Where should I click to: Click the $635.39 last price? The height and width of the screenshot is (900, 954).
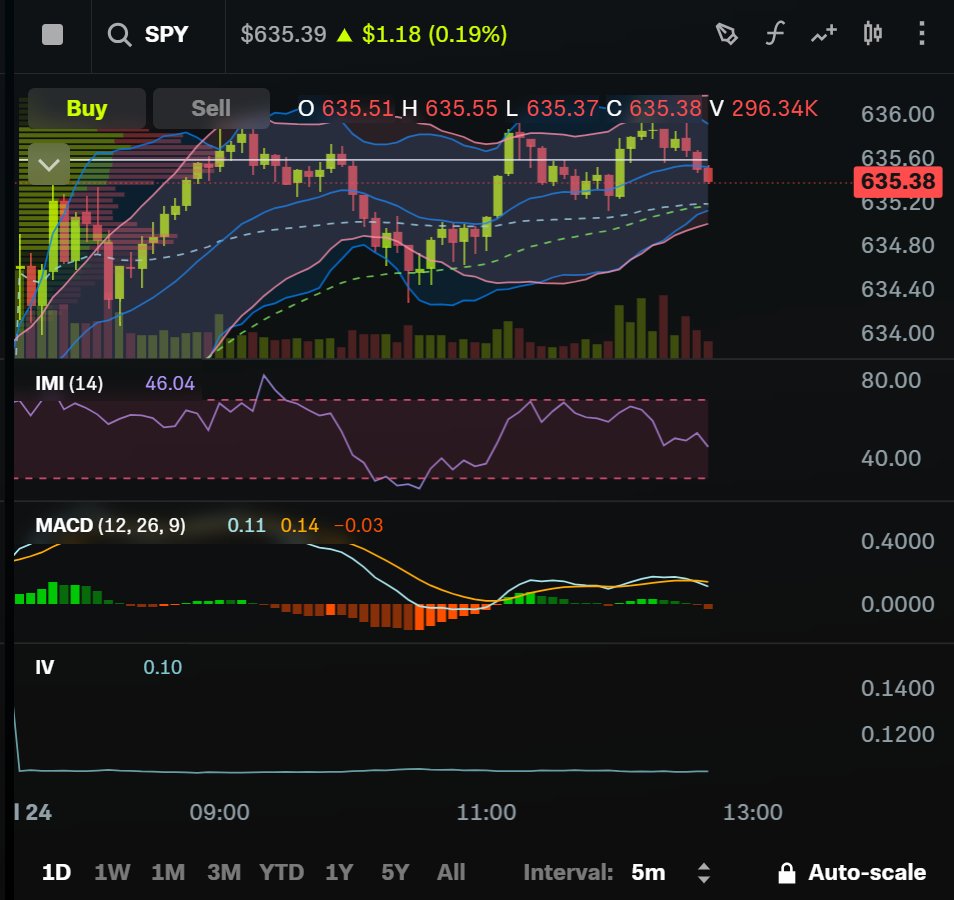[283, 34]
